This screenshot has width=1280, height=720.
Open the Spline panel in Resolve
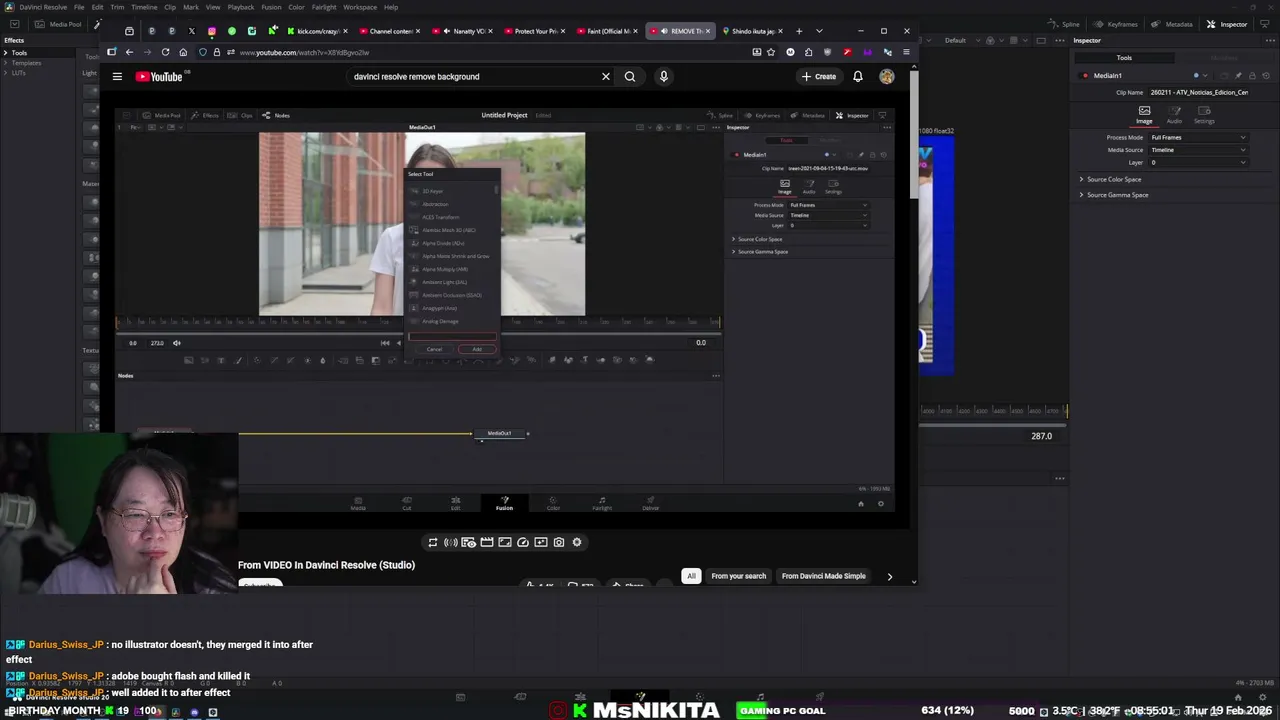point(1065,24)
